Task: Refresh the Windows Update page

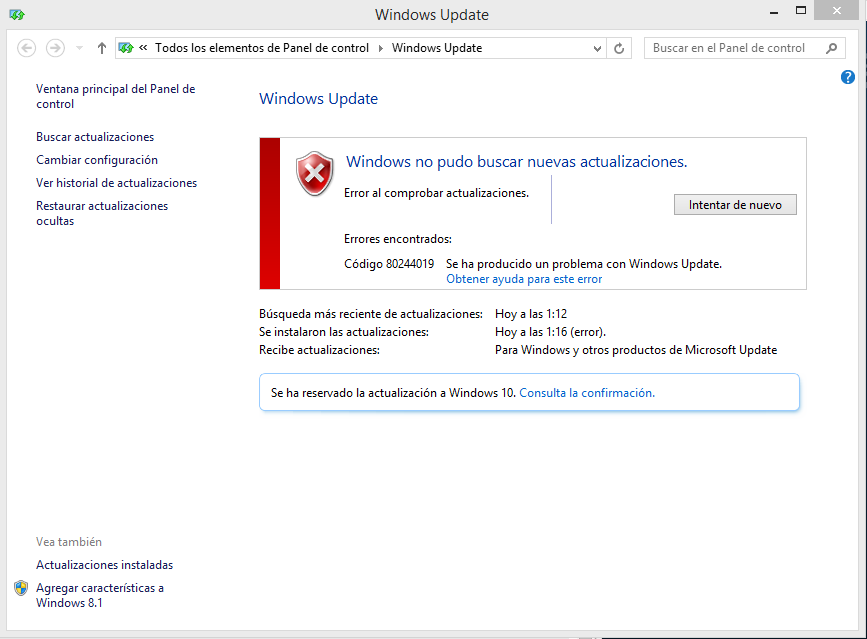Action: 619,49
